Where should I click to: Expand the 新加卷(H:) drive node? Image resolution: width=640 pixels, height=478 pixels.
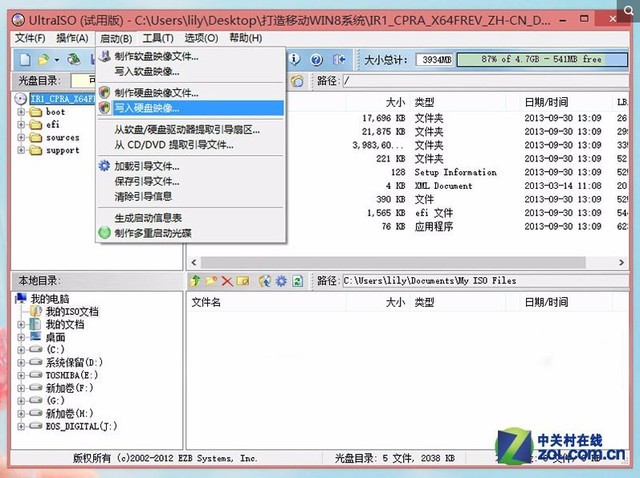[21, 414]
